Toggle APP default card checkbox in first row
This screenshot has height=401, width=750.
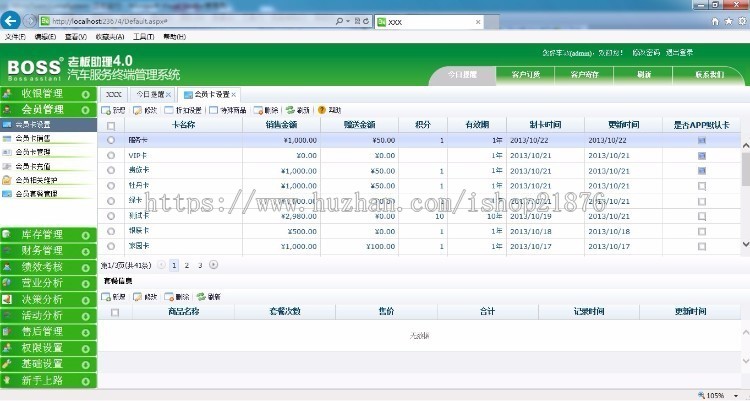[702, 141]
